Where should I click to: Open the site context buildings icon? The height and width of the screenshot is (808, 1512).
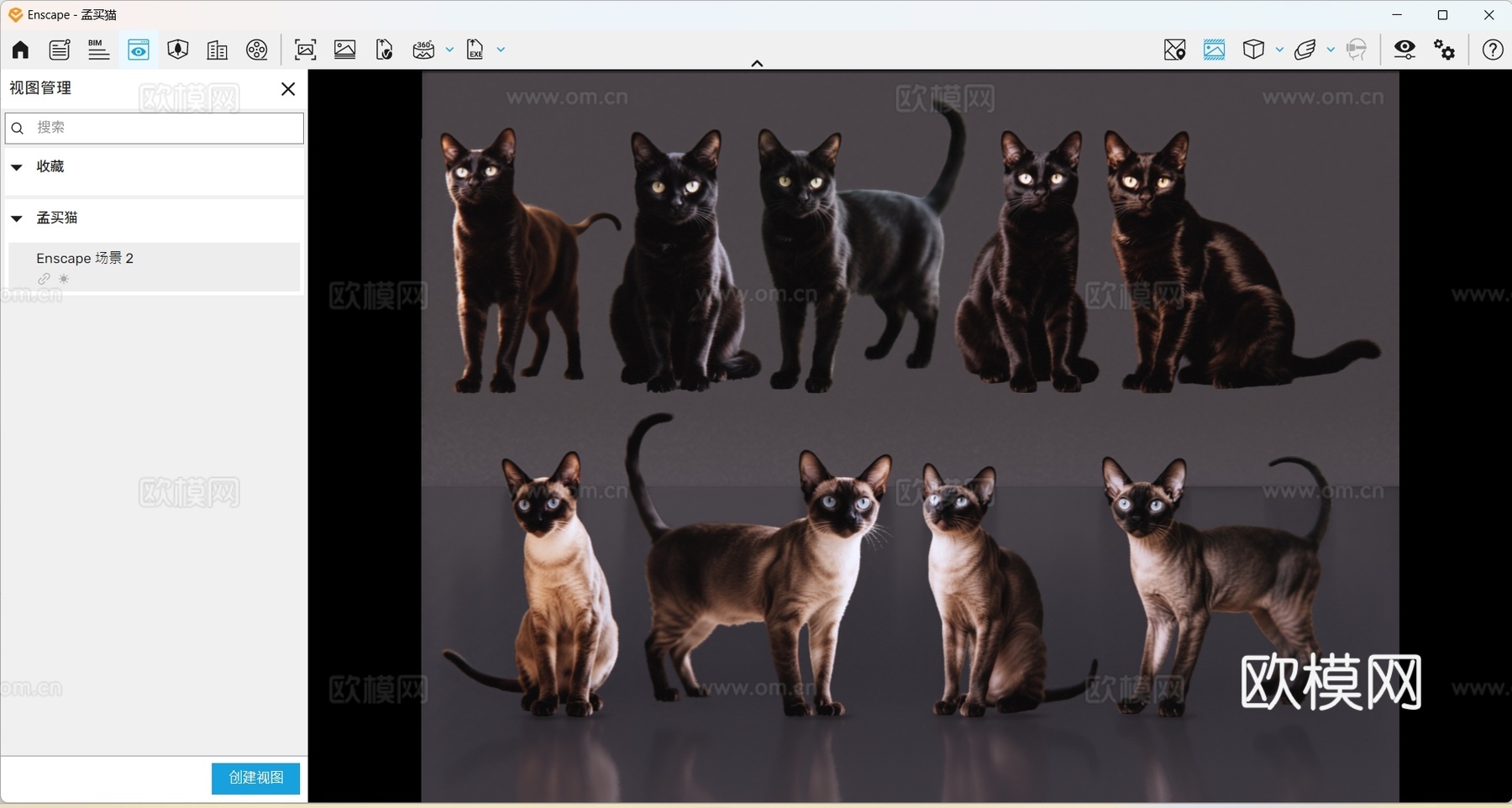point(217,50)
